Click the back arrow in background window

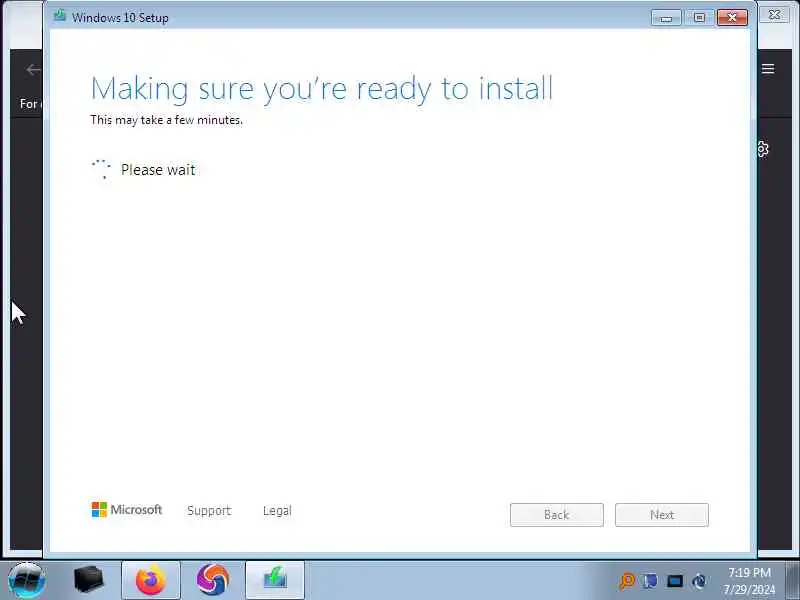[x=33, y=70]
